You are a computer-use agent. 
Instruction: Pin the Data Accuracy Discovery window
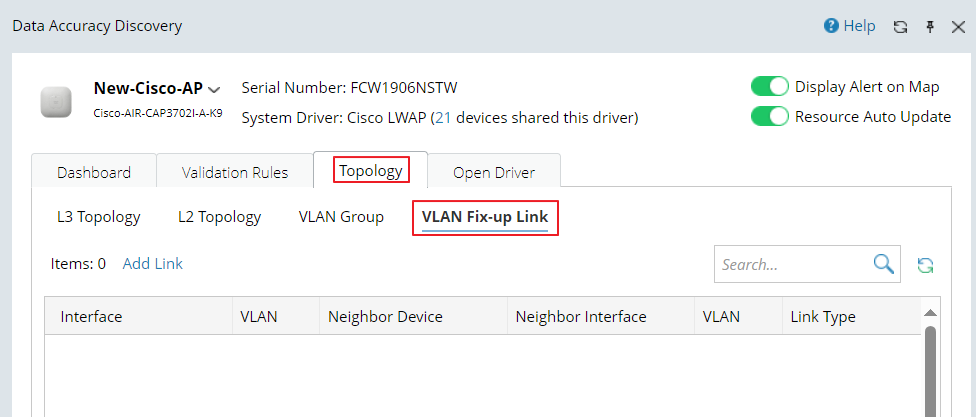coord(929,27)
